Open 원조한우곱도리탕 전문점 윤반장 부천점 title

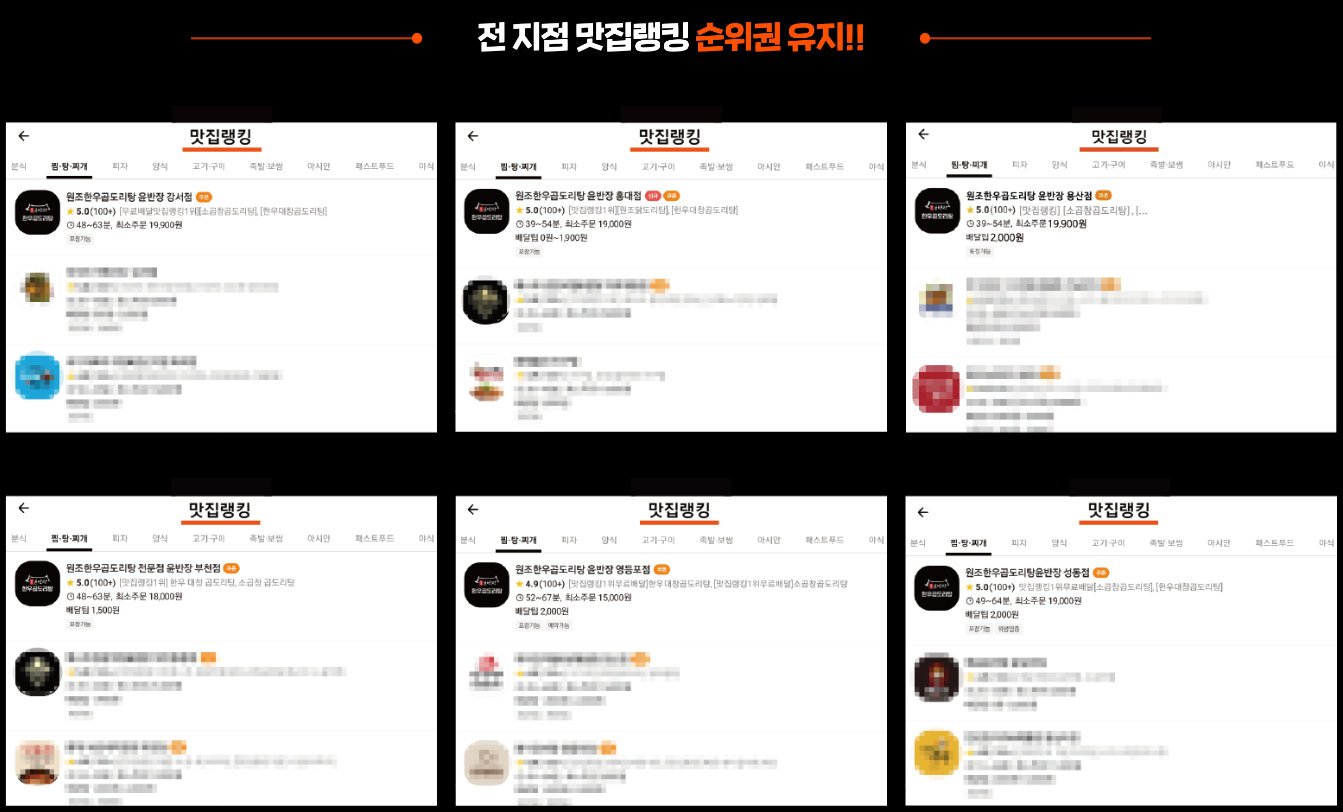142,568
